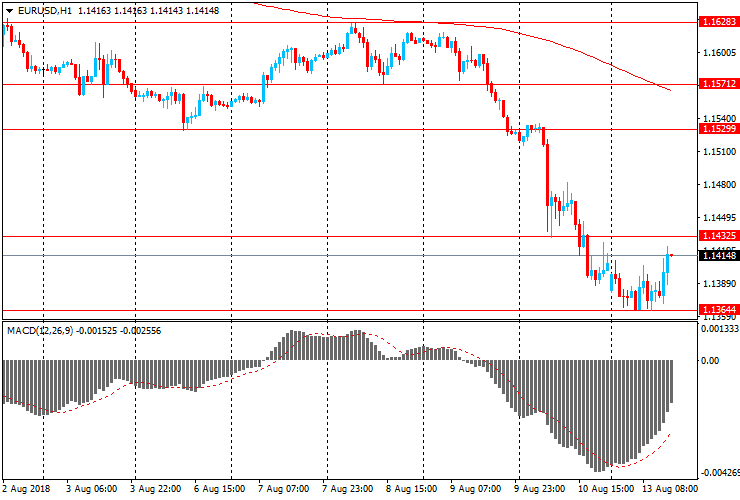Click the MACD(12,26,9) indicator label
740x500 pixels.
40,331
